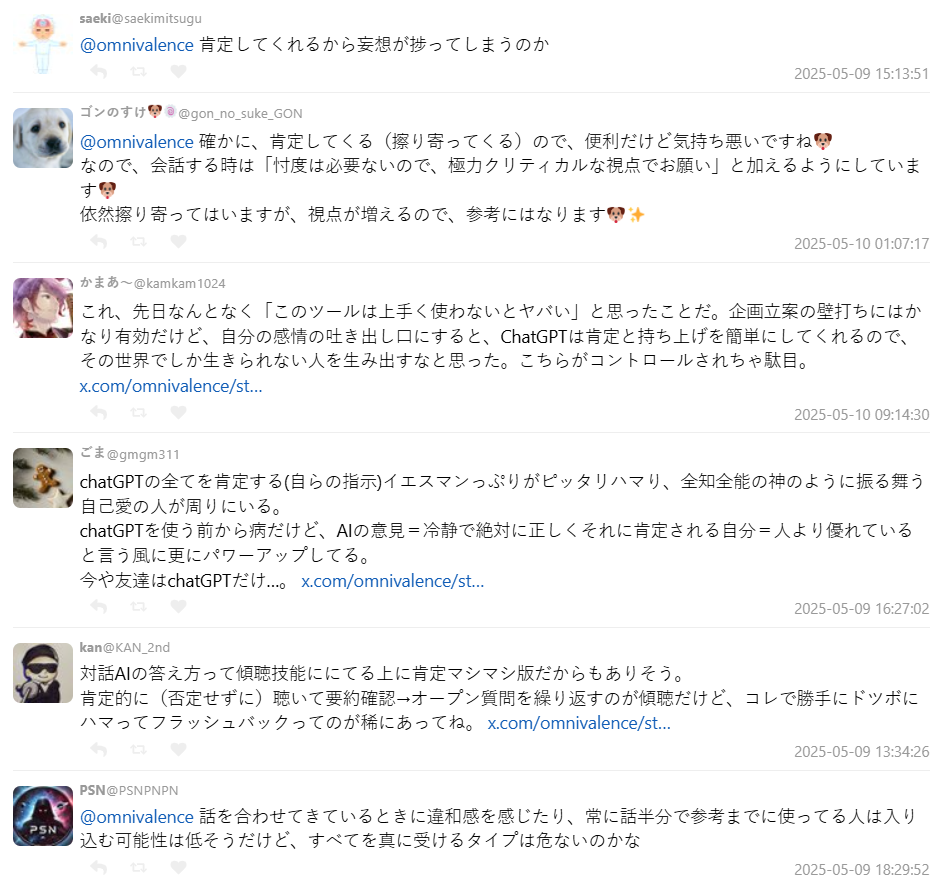View the white puppy avatar profile
The image size is (942, 893).
(x=43, y=138)
